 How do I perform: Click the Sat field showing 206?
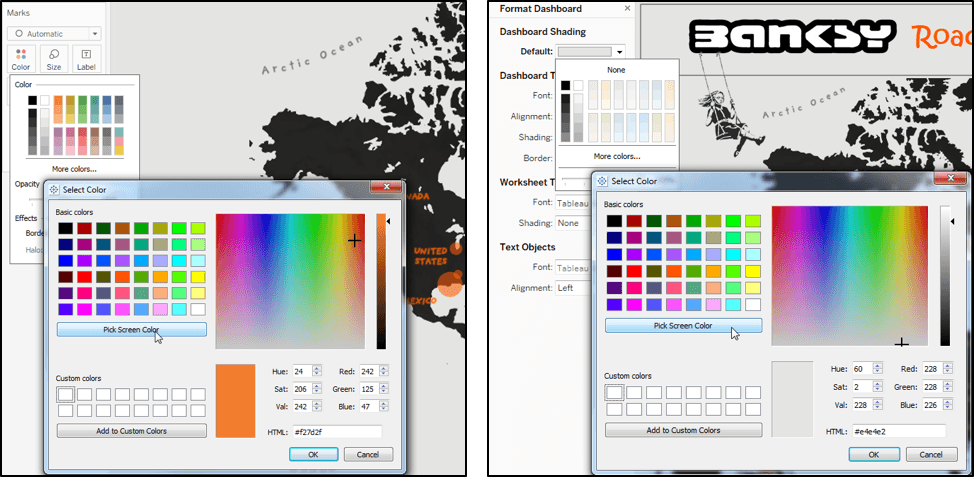tap(302, 389)
